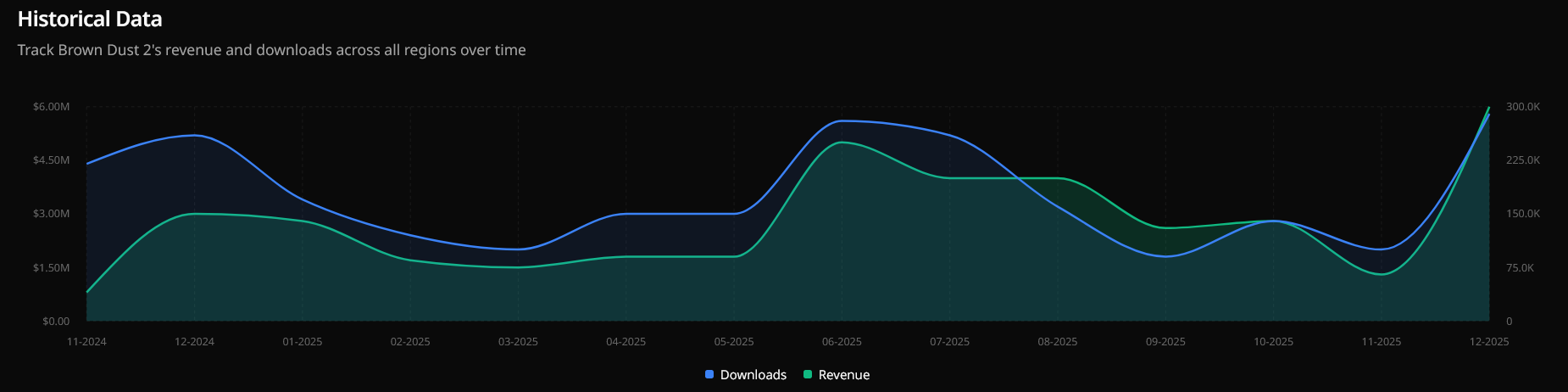
Task: Click the $4.50M revenue axis label
Action: 51,160
